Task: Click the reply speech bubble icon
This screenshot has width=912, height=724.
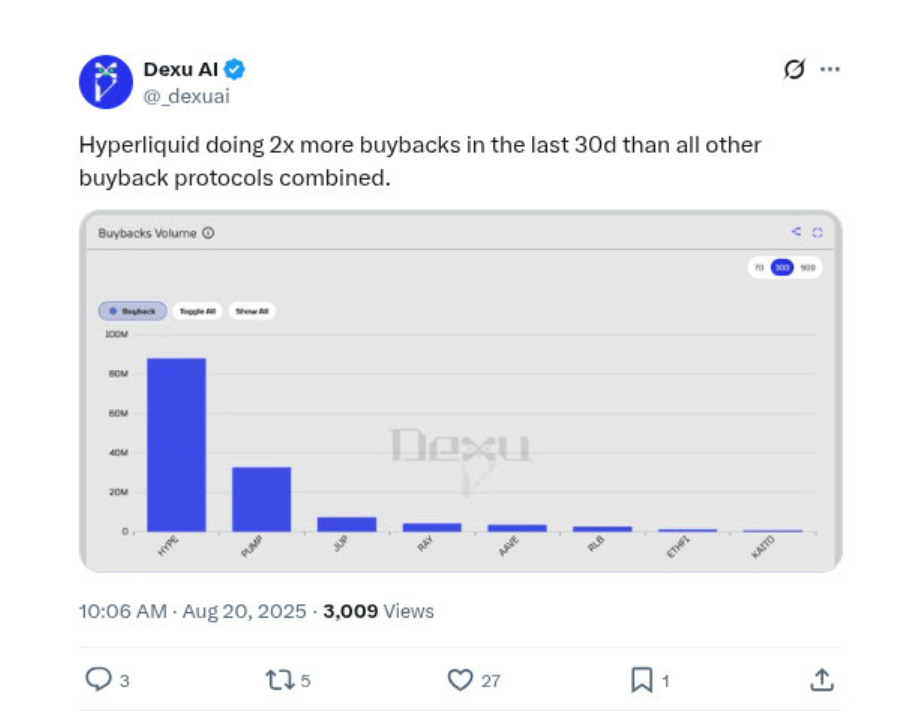Action: (98, 680)
